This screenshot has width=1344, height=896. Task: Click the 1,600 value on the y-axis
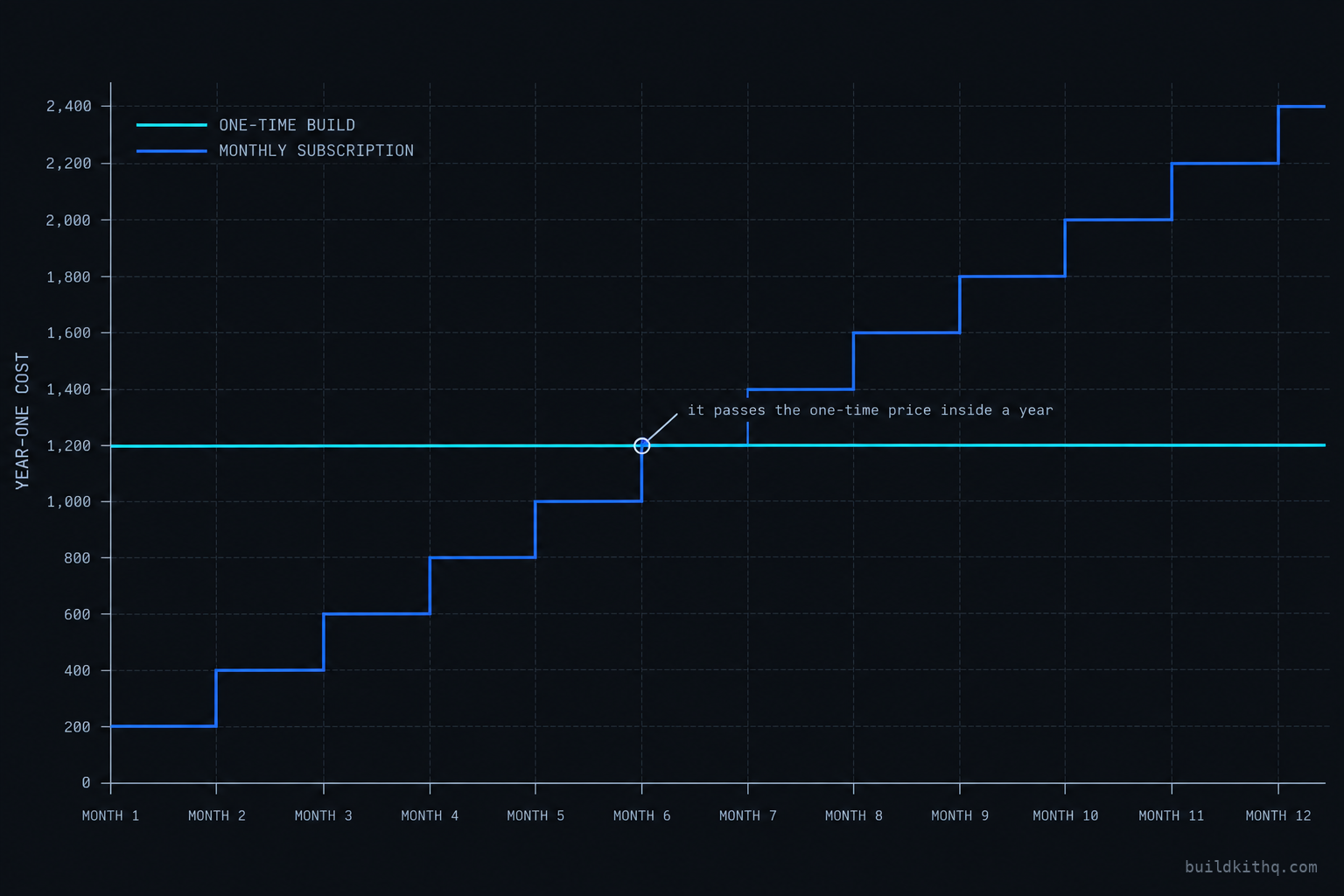(68, 332)
